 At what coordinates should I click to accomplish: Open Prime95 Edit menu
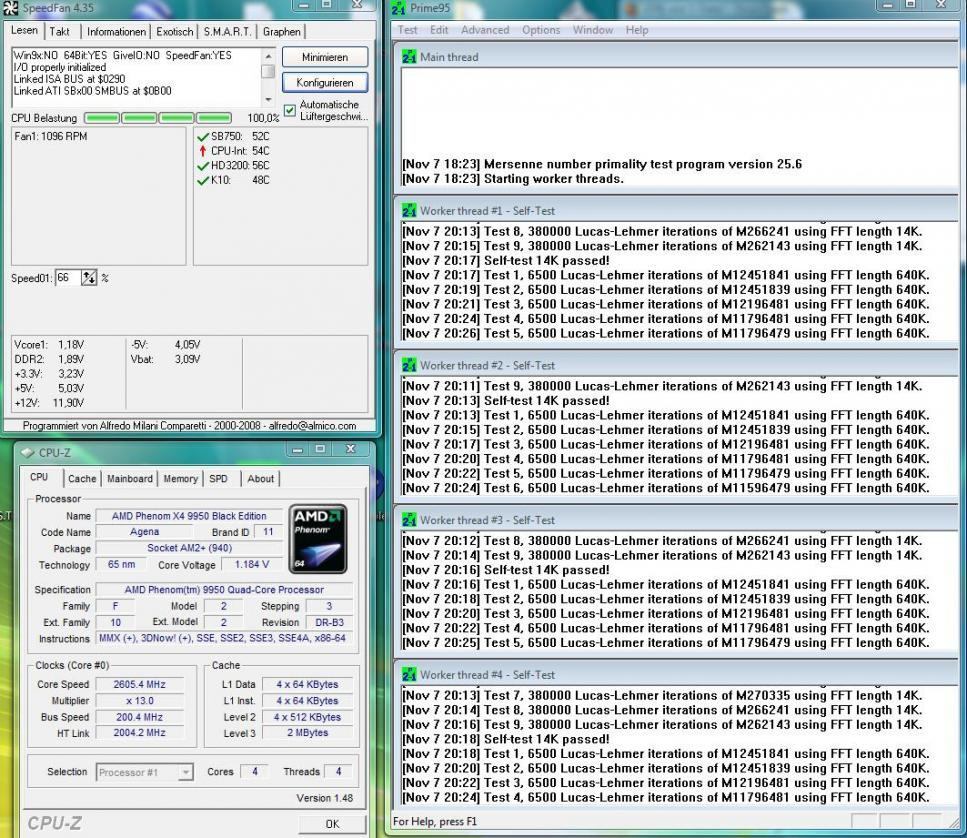tap(439, 30)
